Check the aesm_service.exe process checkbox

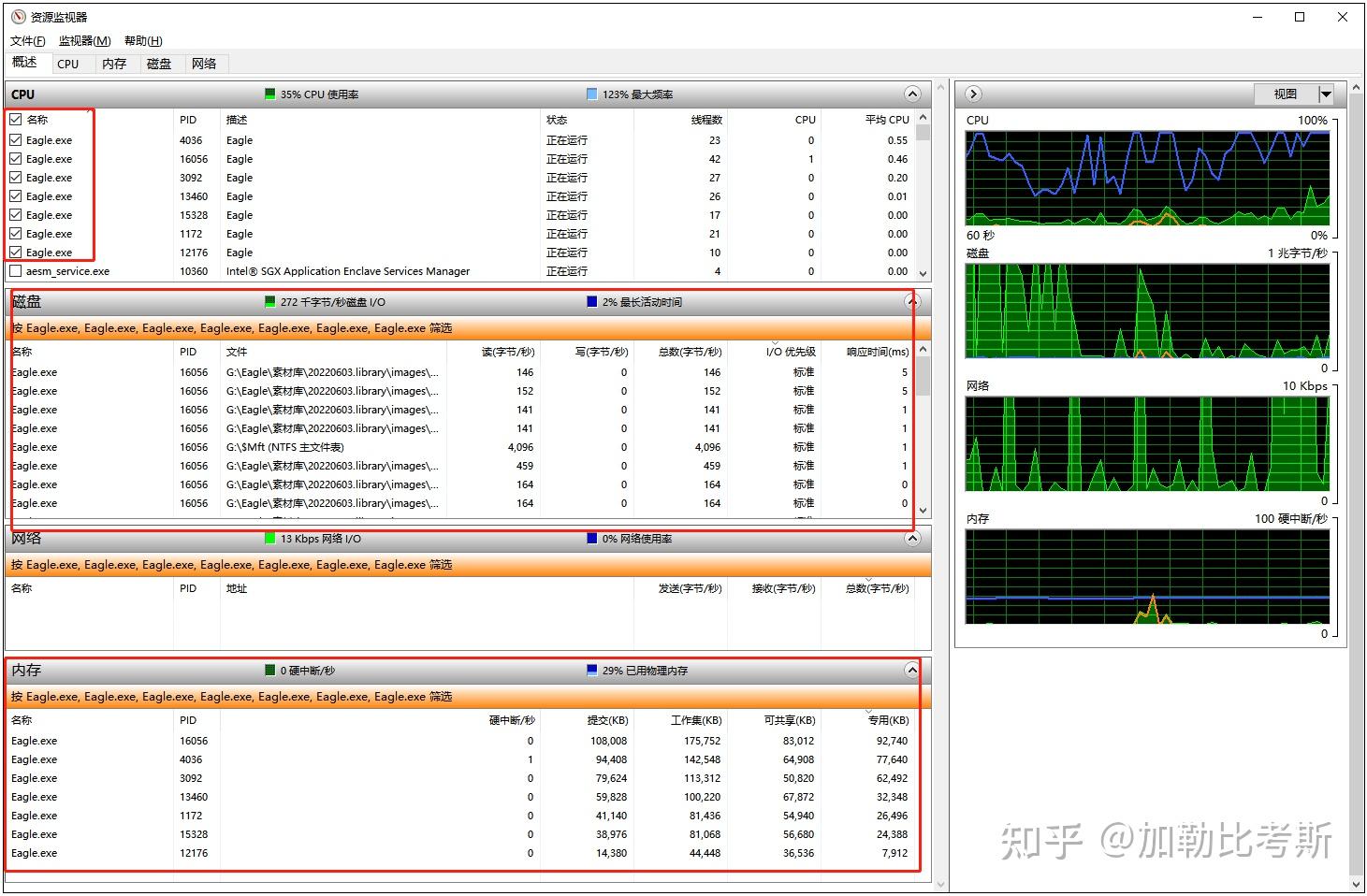coord(15,271)
